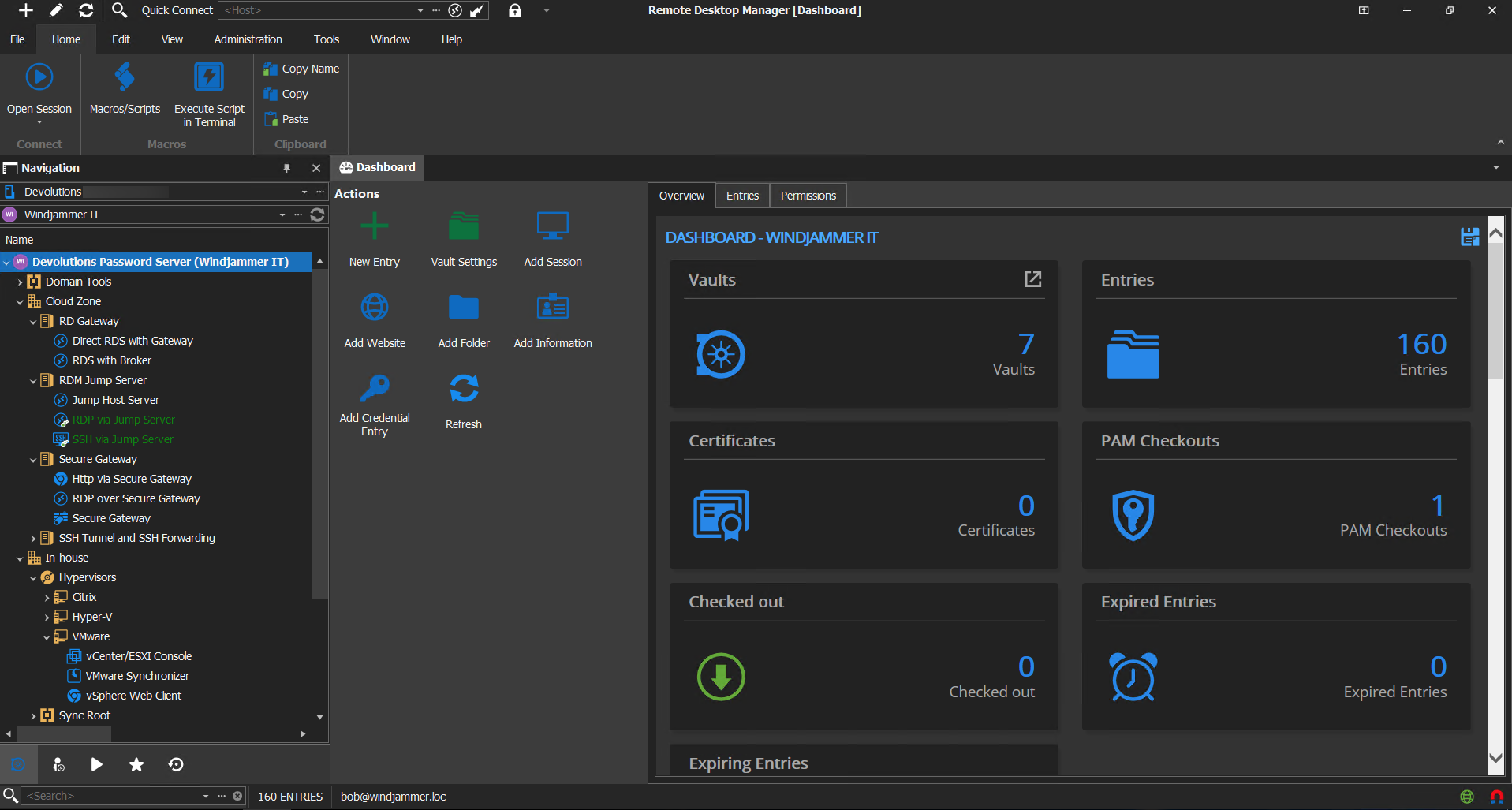Open the Administration ribbon tab
This screenshot has height=810, width=1512.
click(248, 39)
